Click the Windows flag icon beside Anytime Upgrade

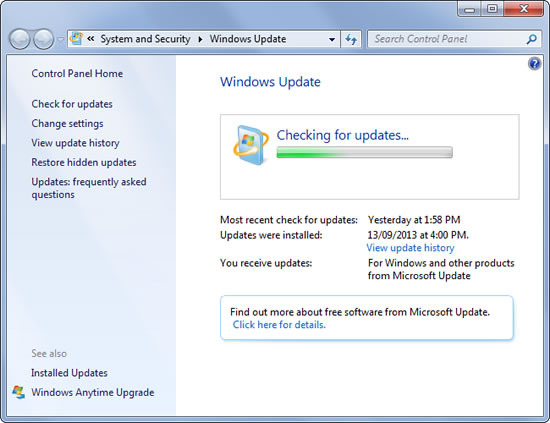pos(19,392)
